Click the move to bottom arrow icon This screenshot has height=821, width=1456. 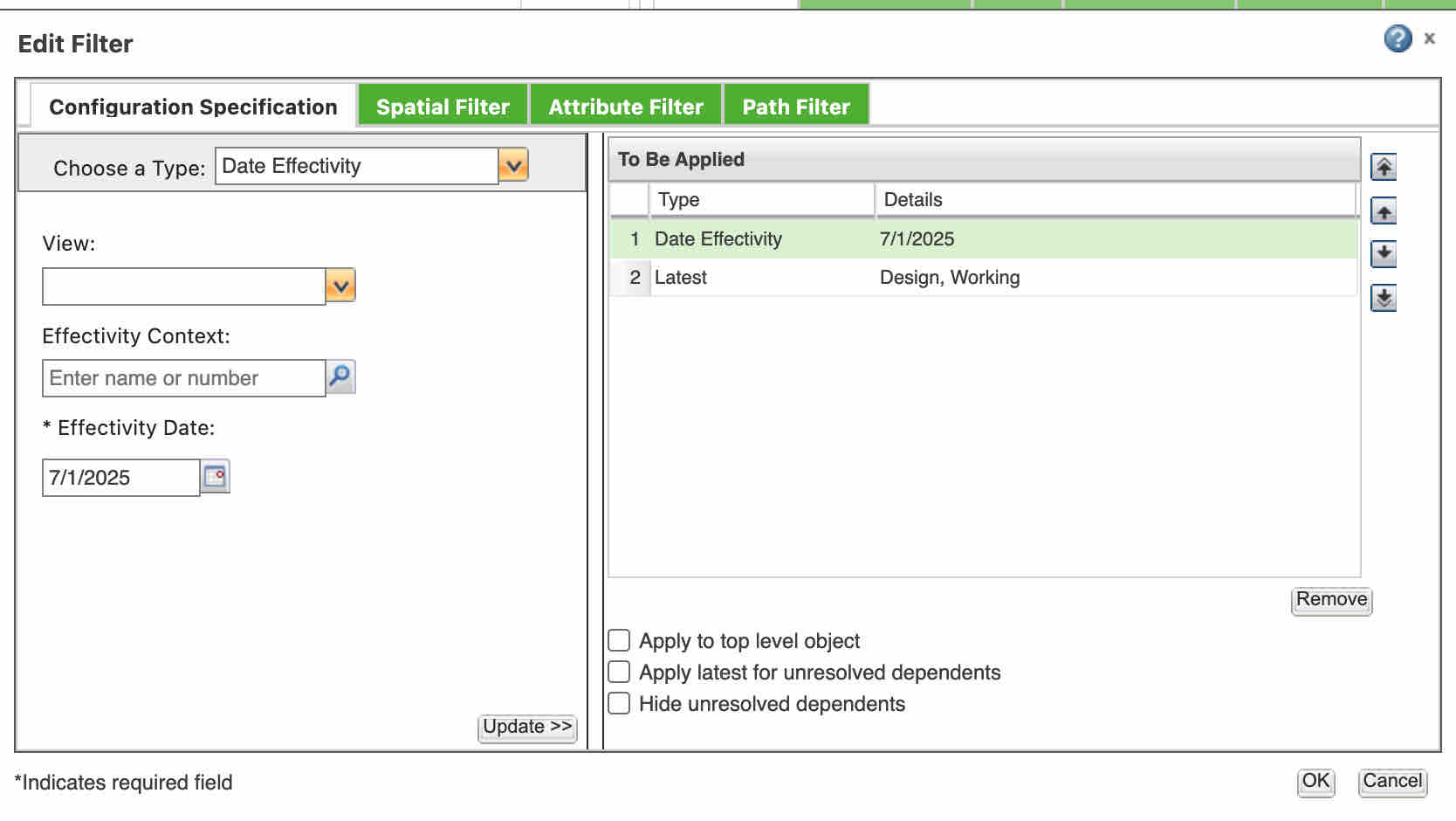[1384, 298]
